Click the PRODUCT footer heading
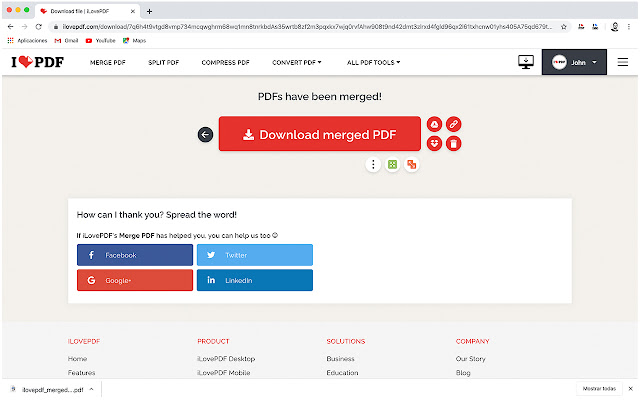Screen dimensions: 640x400 click(213, 341)
